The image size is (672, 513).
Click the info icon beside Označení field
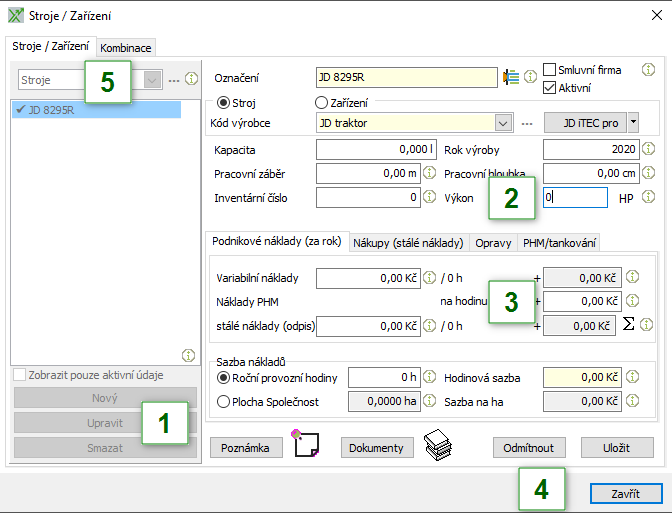tap(530, 77)
